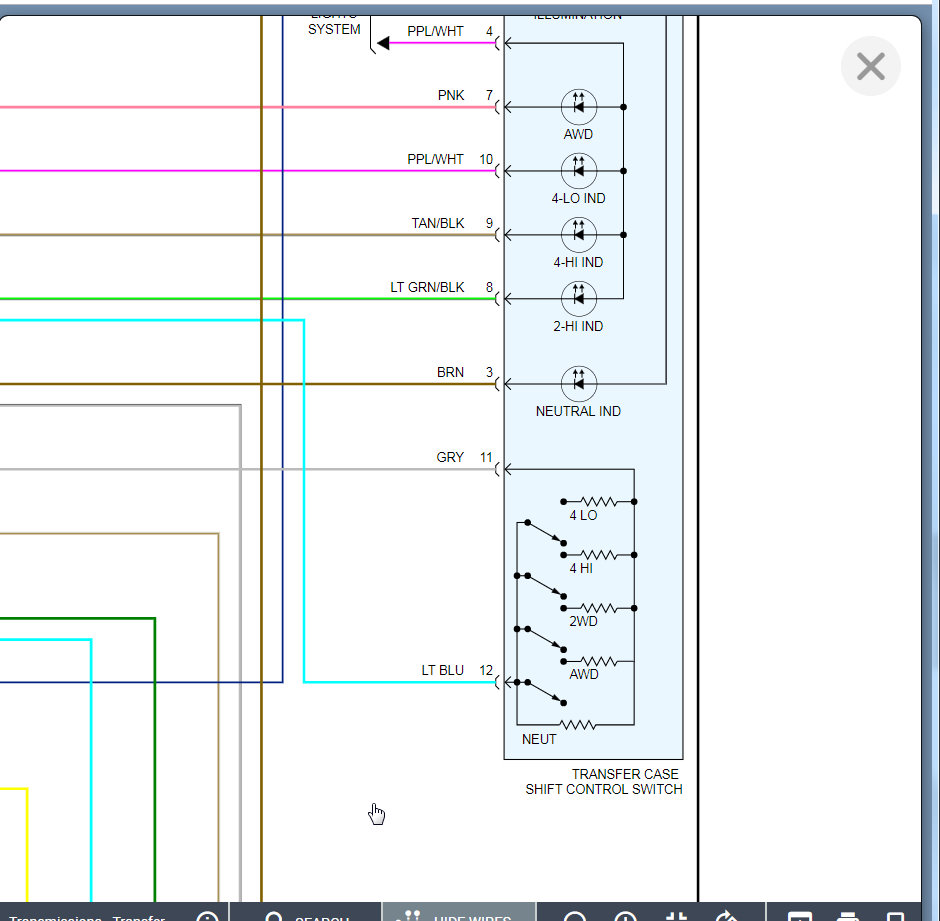
Task: Click the AWD indicator LED symbol
Action: point(579,107)
